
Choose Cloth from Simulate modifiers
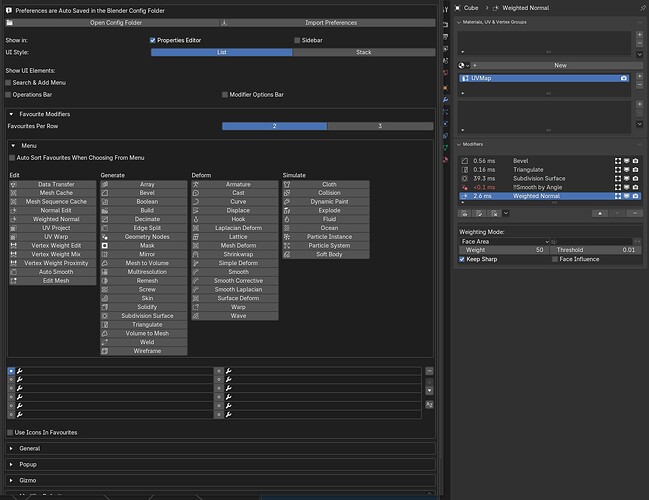pyautogui.click(x=326, y=185)
